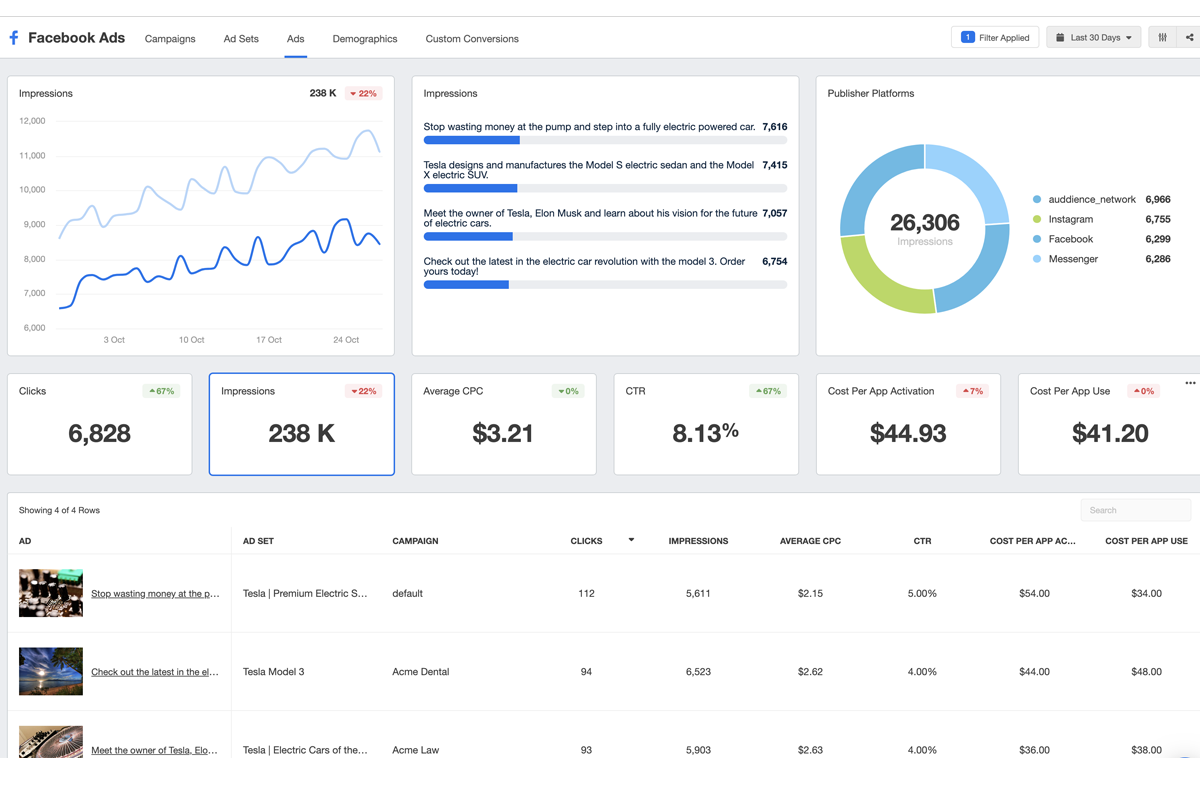Click the Facebook logo icon

(x=14, y=38)
